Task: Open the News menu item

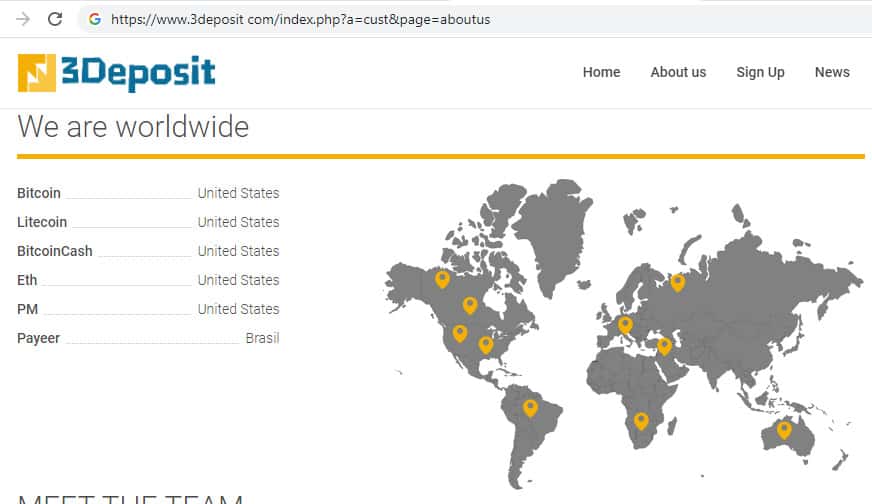Action: click(832, 72)
